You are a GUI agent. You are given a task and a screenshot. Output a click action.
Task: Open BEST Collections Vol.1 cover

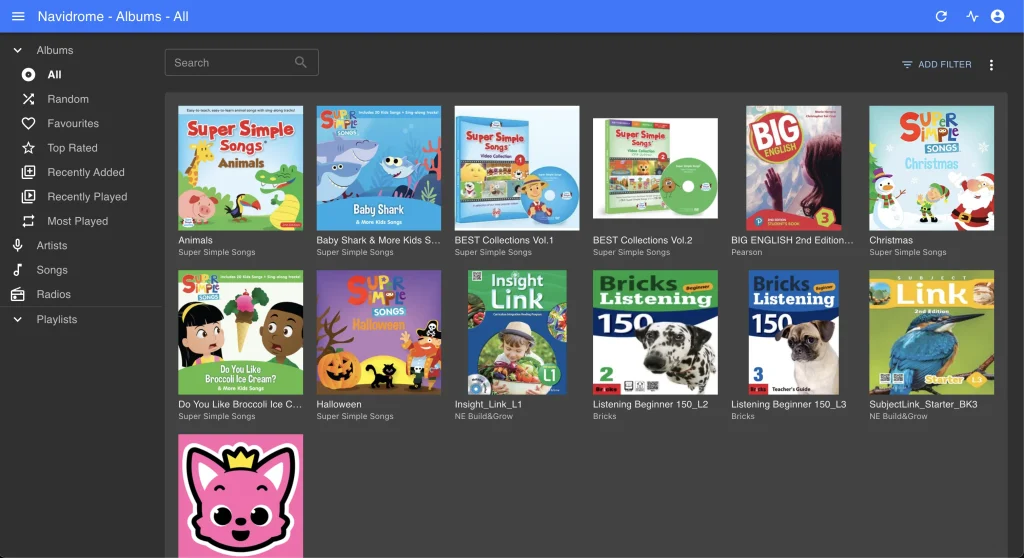point(517,168)
